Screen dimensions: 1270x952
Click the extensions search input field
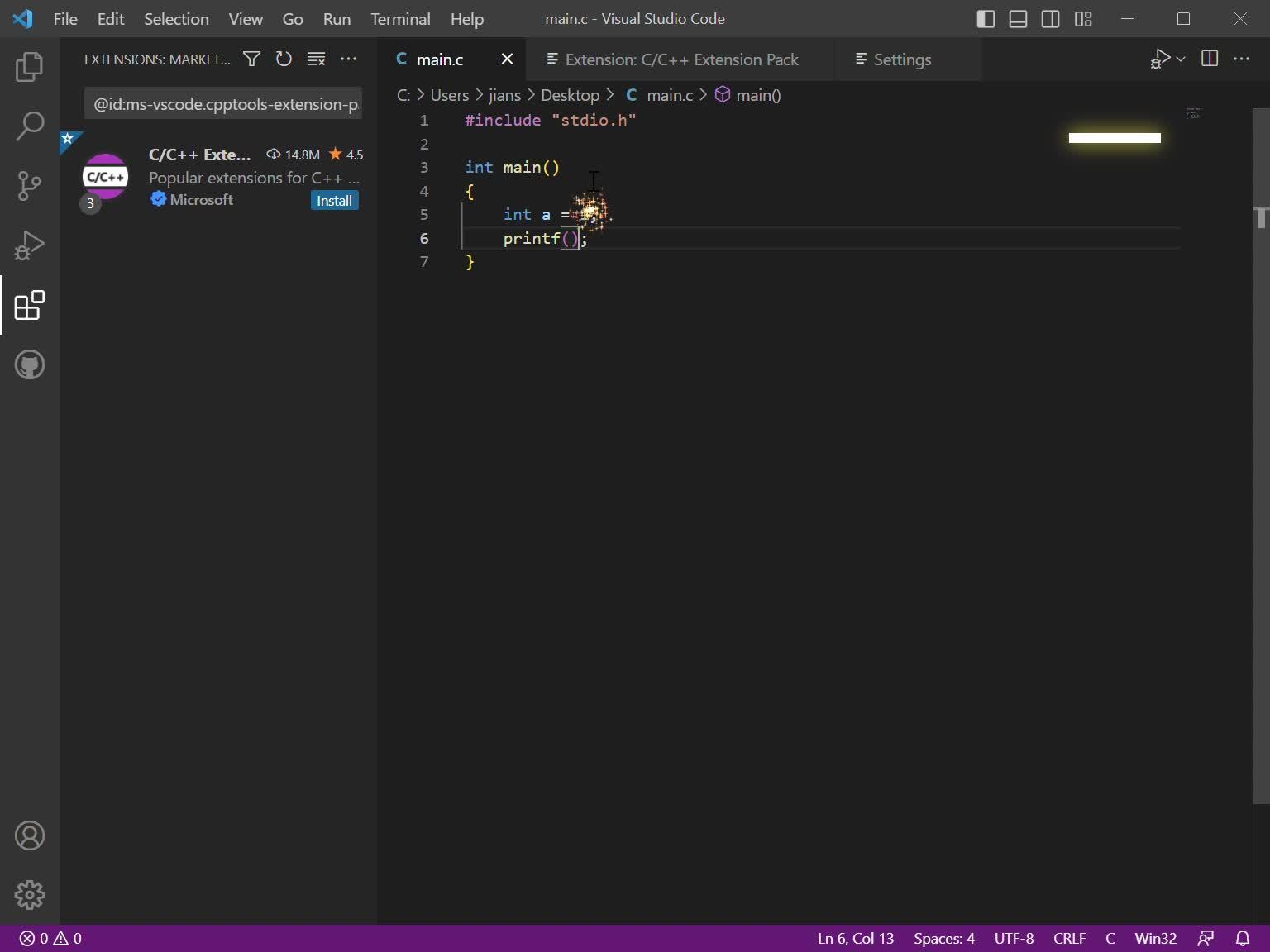(223, 103)
